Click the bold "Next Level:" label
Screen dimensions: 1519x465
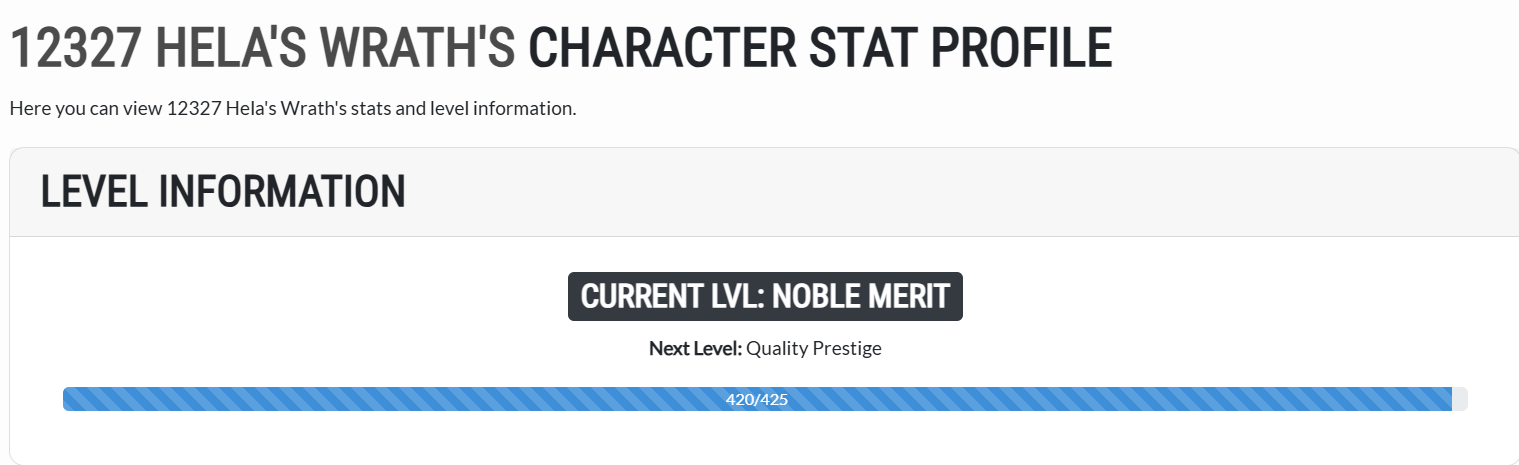(695, 349)
